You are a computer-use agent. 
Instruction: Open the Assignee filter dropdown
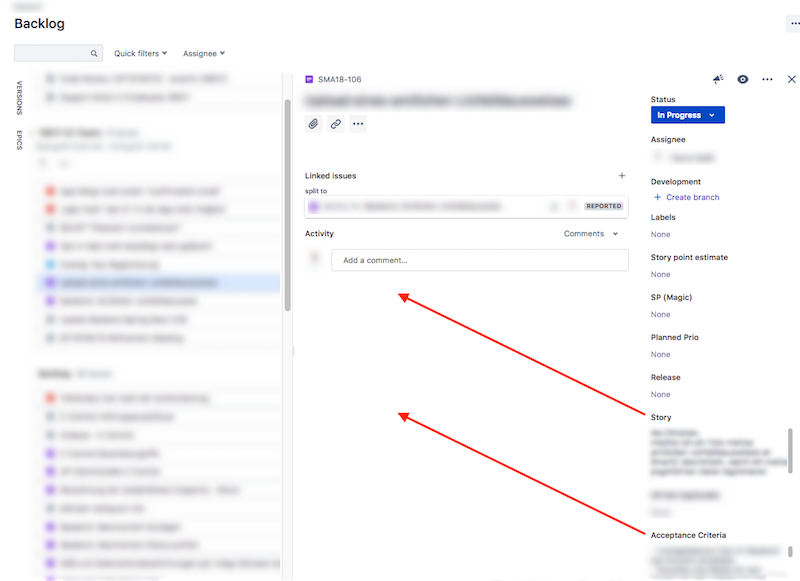click(x=204, y=54)
